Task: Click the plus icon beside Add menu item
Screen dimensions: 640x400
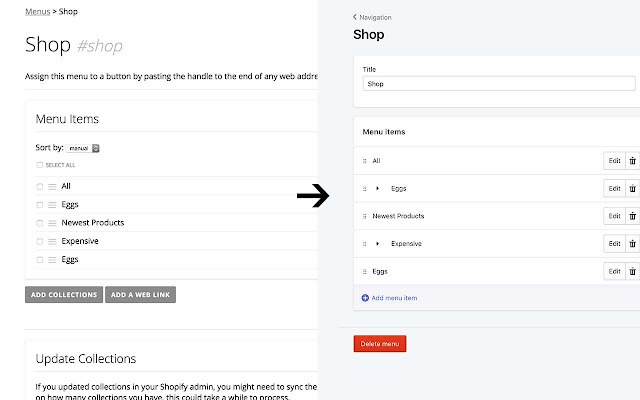Action: [365, 298]
